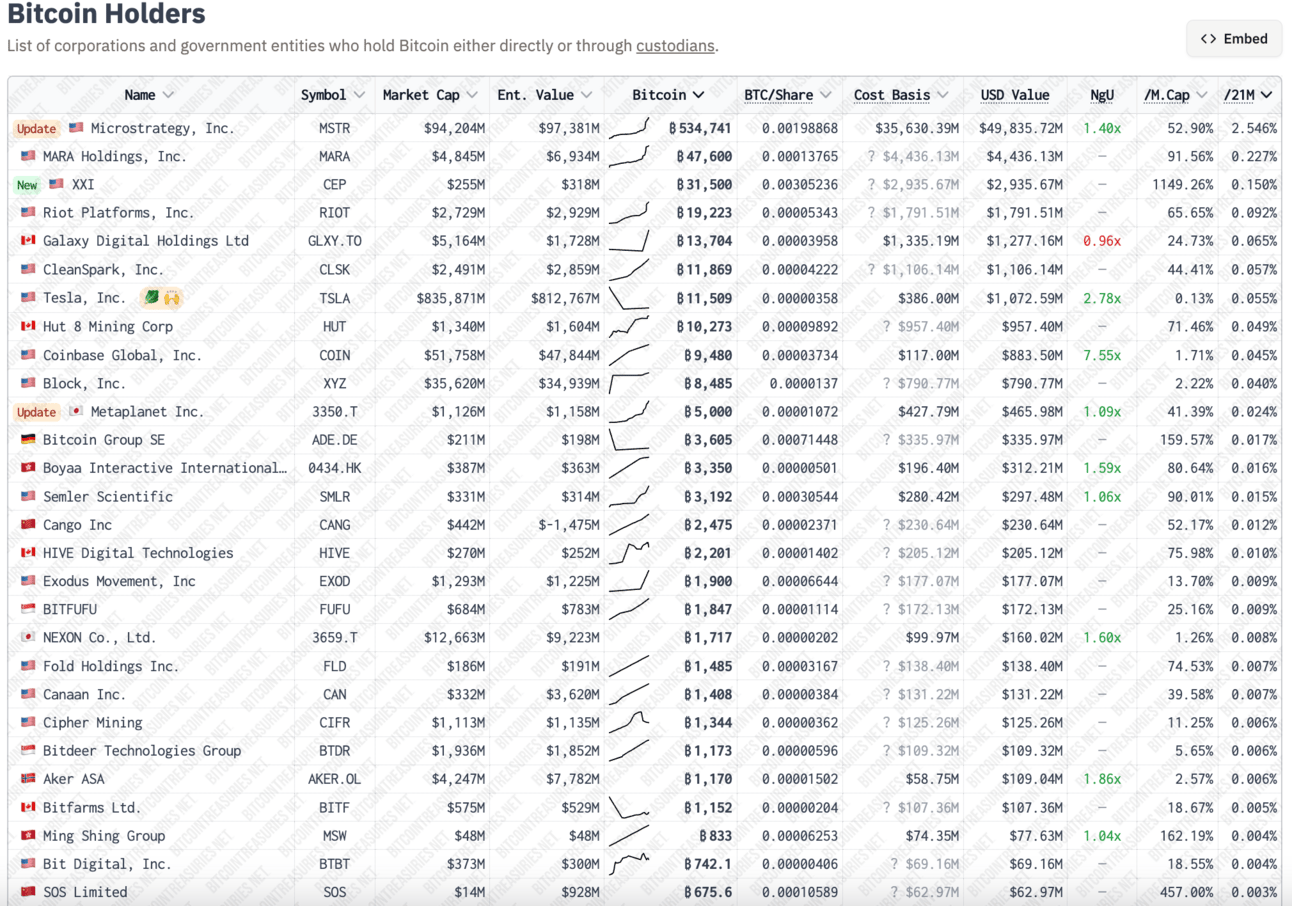1292x906 pixels.
Task: Click HIVE Digital's Bitcoin sparkline chart
Action: point(629,553)
